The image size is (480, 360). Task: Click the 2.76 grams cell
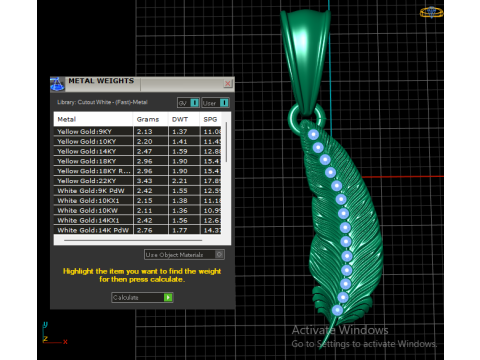tap(151, 230)
